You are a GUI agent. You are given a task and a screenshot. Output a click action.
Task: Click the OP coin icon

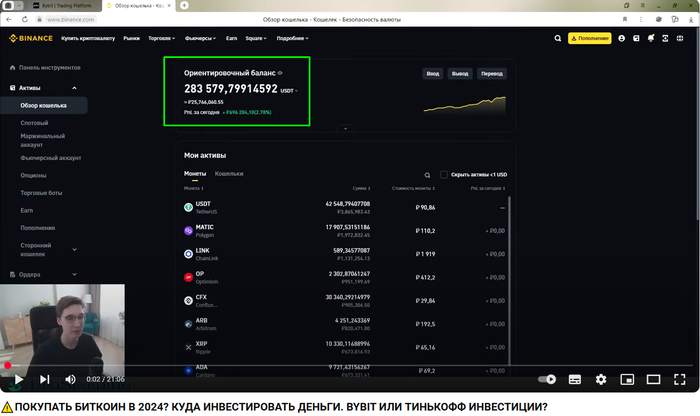pyautogui.click(x=188, y=277)
